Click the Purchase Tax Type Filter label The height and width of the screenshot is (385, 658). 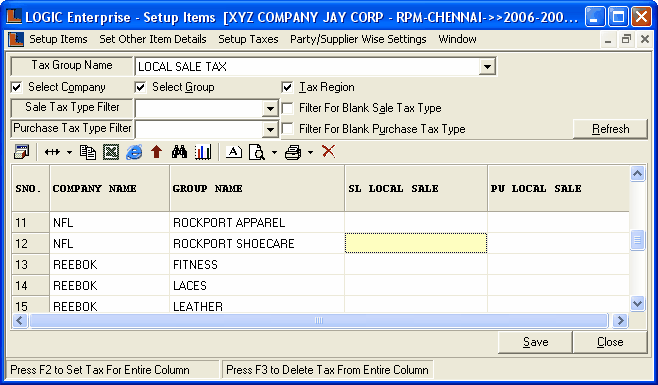pyautogui.click(x=72, y=128)
